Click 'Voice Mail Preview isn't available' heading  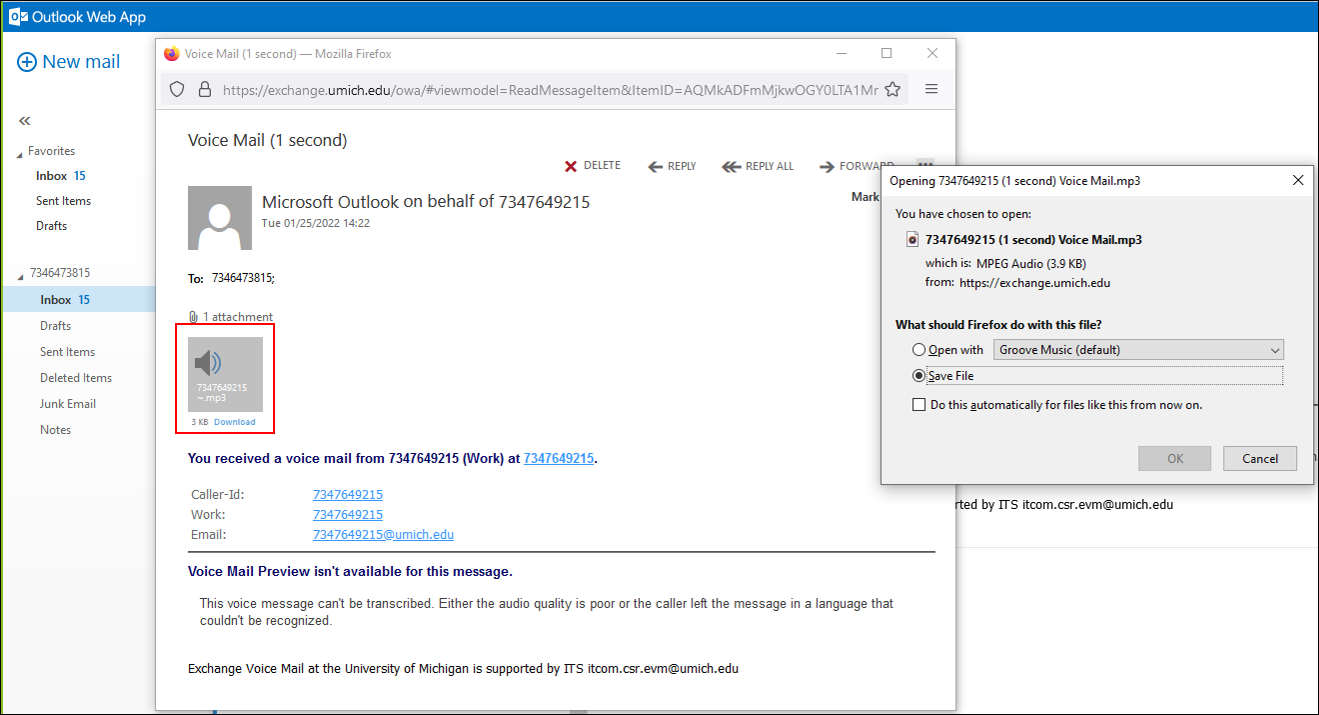click(350, 572)
